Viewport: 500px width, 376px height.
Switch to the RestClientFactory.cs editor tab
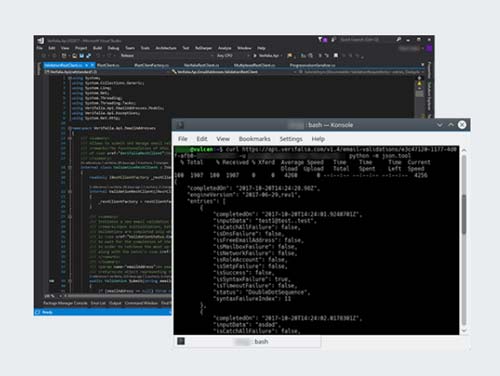coord(151,65)
